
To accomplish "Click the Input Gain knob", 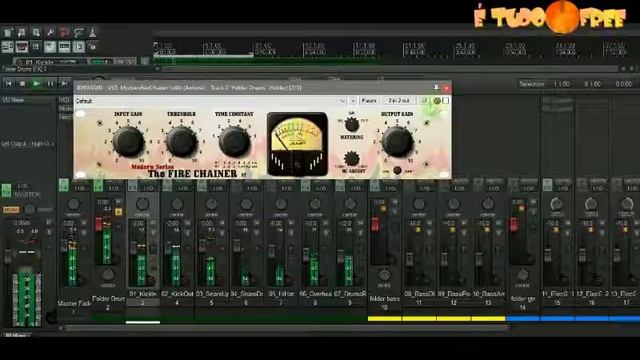I will [x=128, y=141].
